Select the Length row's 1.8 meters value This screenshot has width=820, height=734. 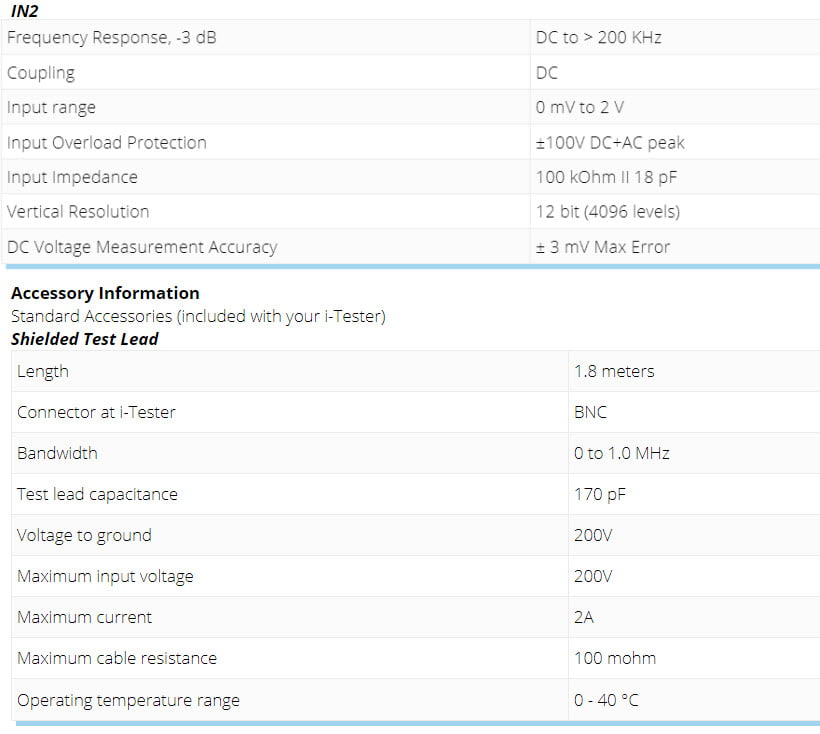614,371
